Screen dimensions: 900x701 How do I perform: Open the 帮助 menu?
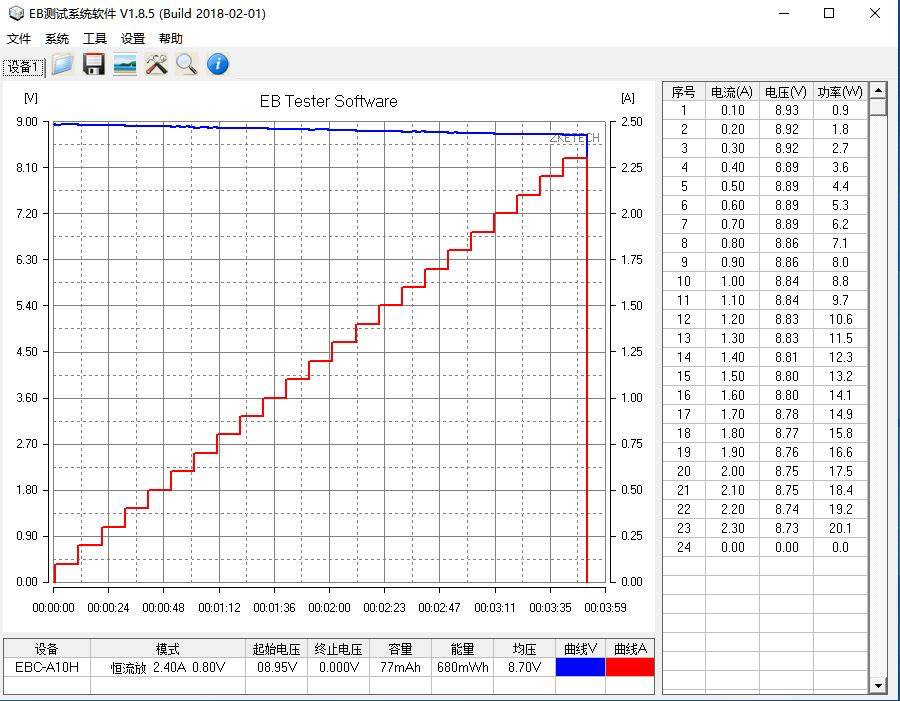171,39
